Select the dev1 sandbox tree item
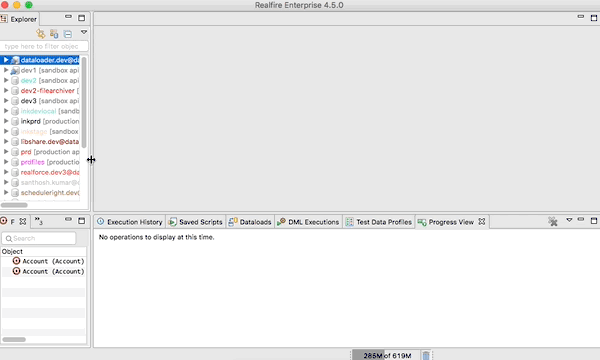This screenshot has height=360, width=600. point(40,70)
